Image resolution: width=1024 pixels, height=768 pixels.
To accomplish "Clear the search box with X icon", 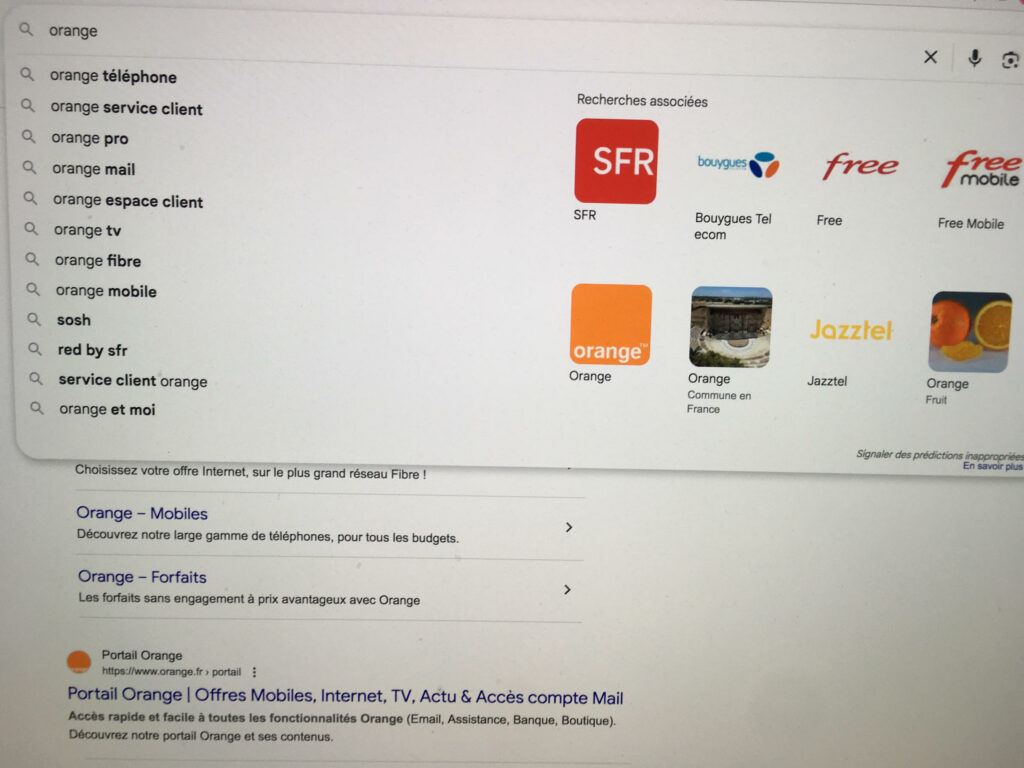I will pyautogui.click(x=931, y=57).
